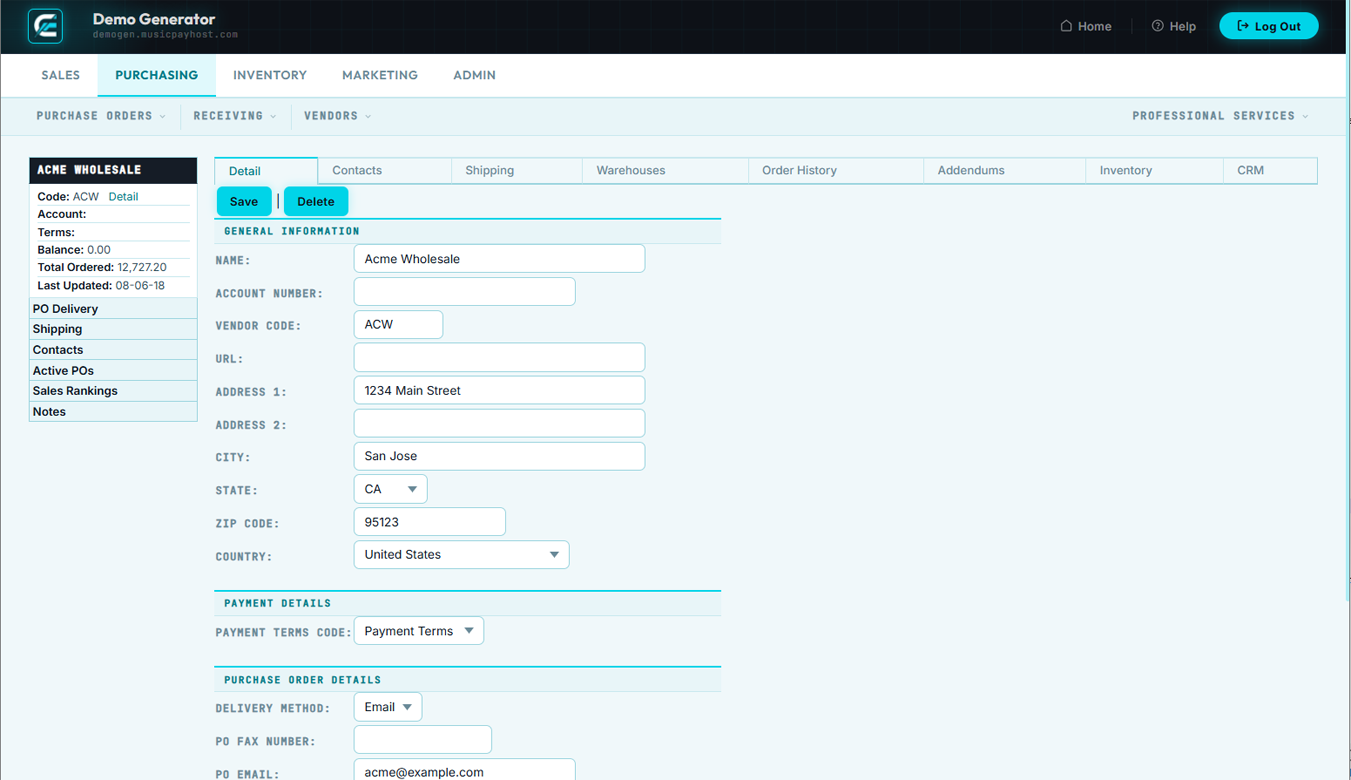Image resolution: width=1351 pixels, height=780 pixels.
Task: Open the Marketing main menu
Action: [380, 75]
